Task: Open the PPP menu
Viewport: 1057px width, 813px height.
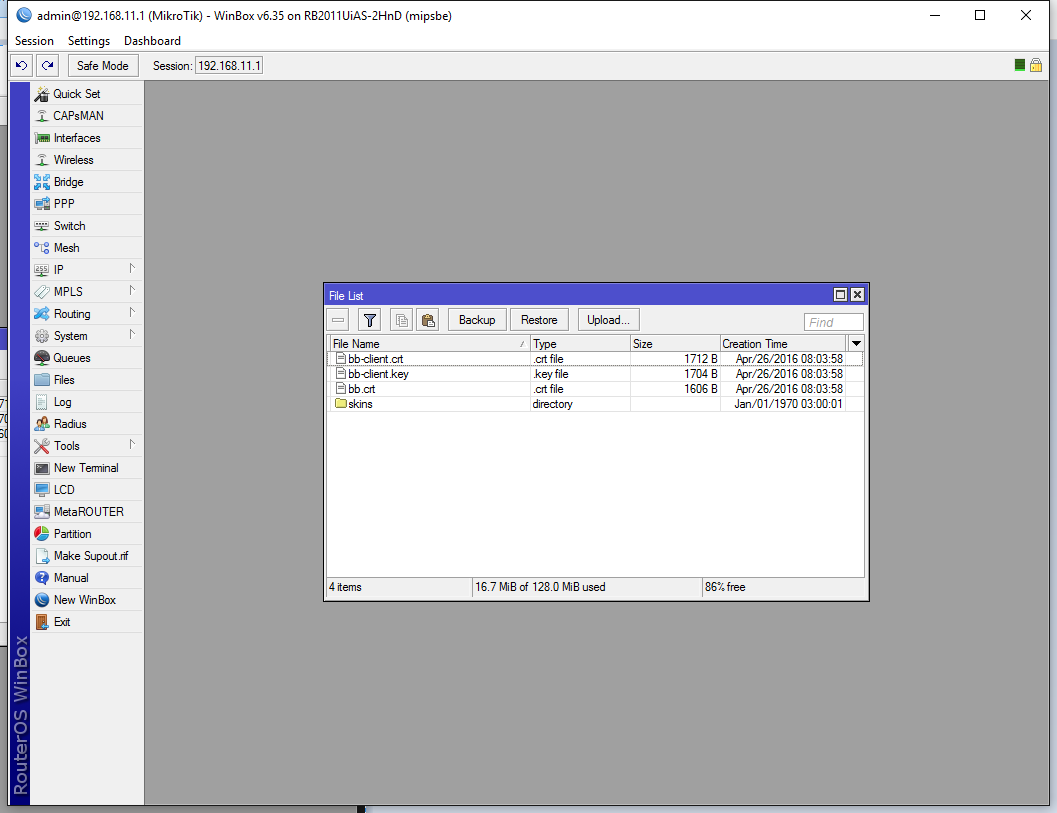Action: point(87,204)
